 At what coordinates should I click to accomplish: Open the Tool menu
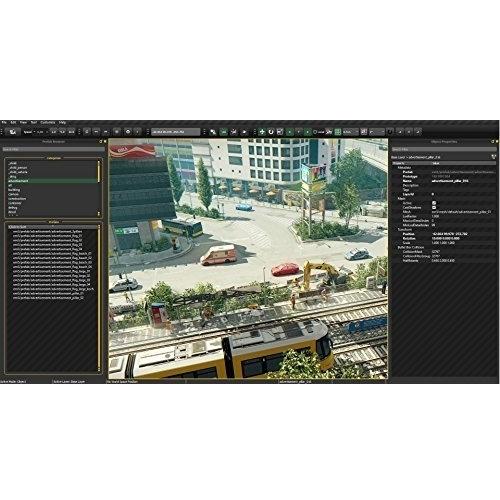pos(34,122)
